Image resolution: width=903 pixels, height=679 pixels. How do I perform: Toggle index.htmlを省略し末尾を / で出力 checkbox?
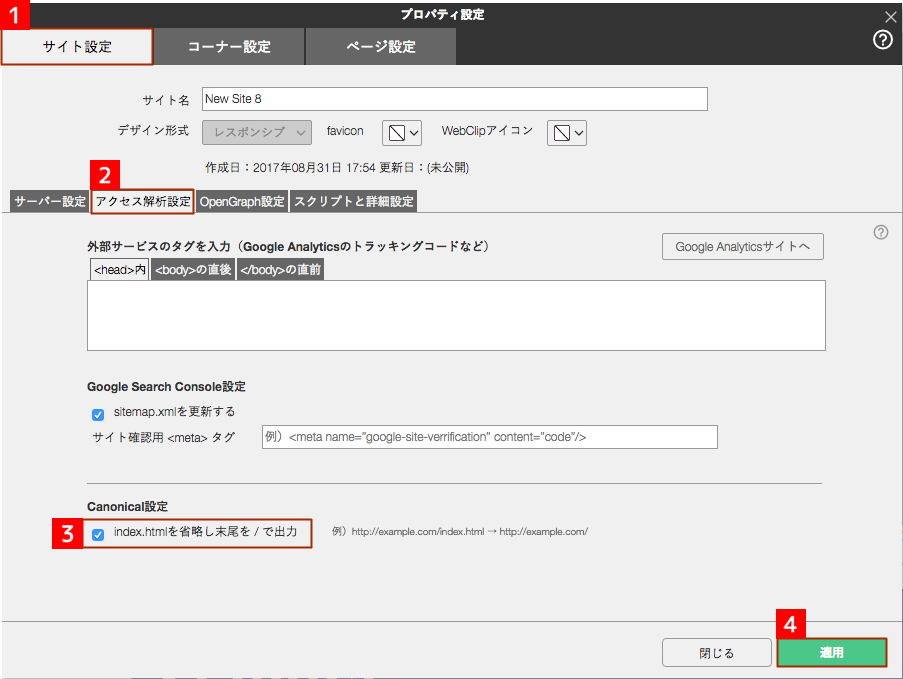point(98,534)
